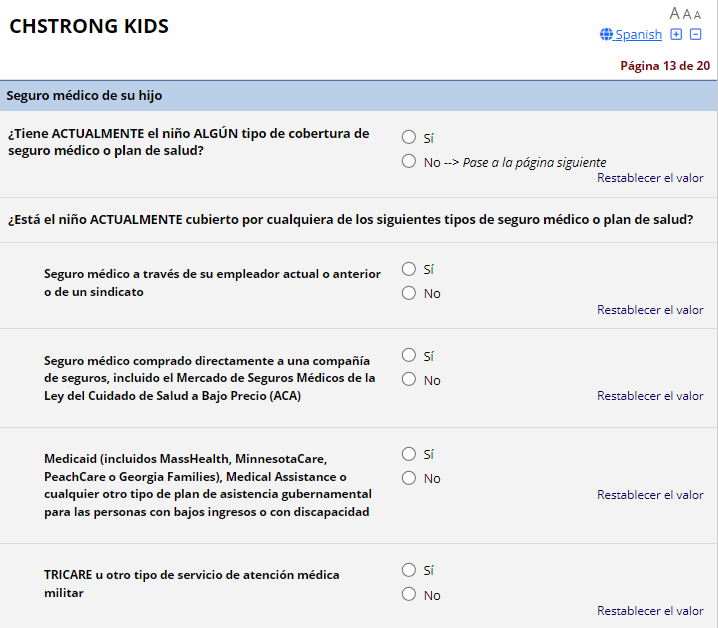Image resolution: width=718 pixels, height=628 pixels.
Task: Select Sí for empleador actual o anterior
Action: [x=409, y=269]
